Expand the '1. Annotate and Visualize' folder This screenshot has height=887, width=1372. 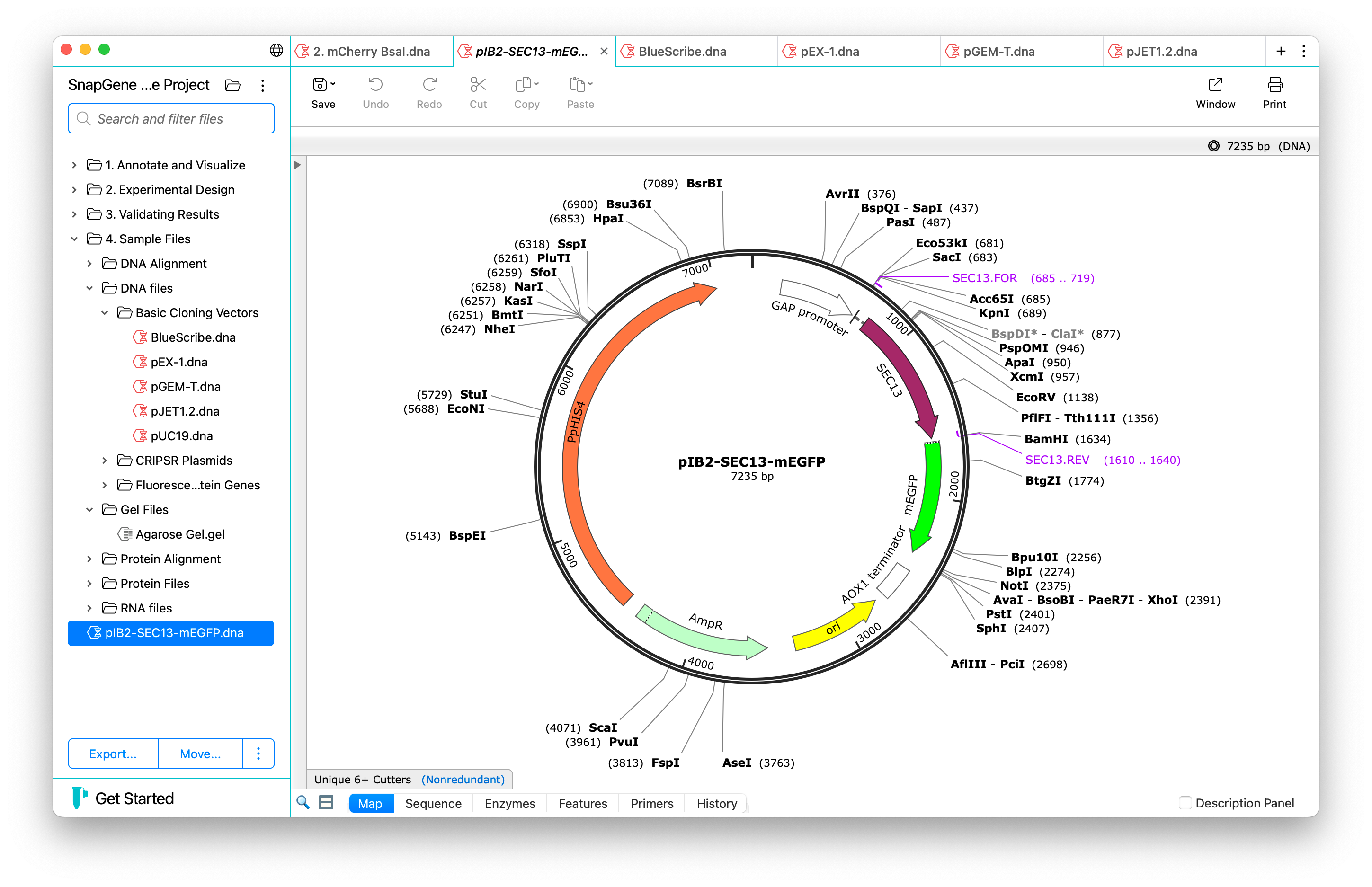pos(75,165)
